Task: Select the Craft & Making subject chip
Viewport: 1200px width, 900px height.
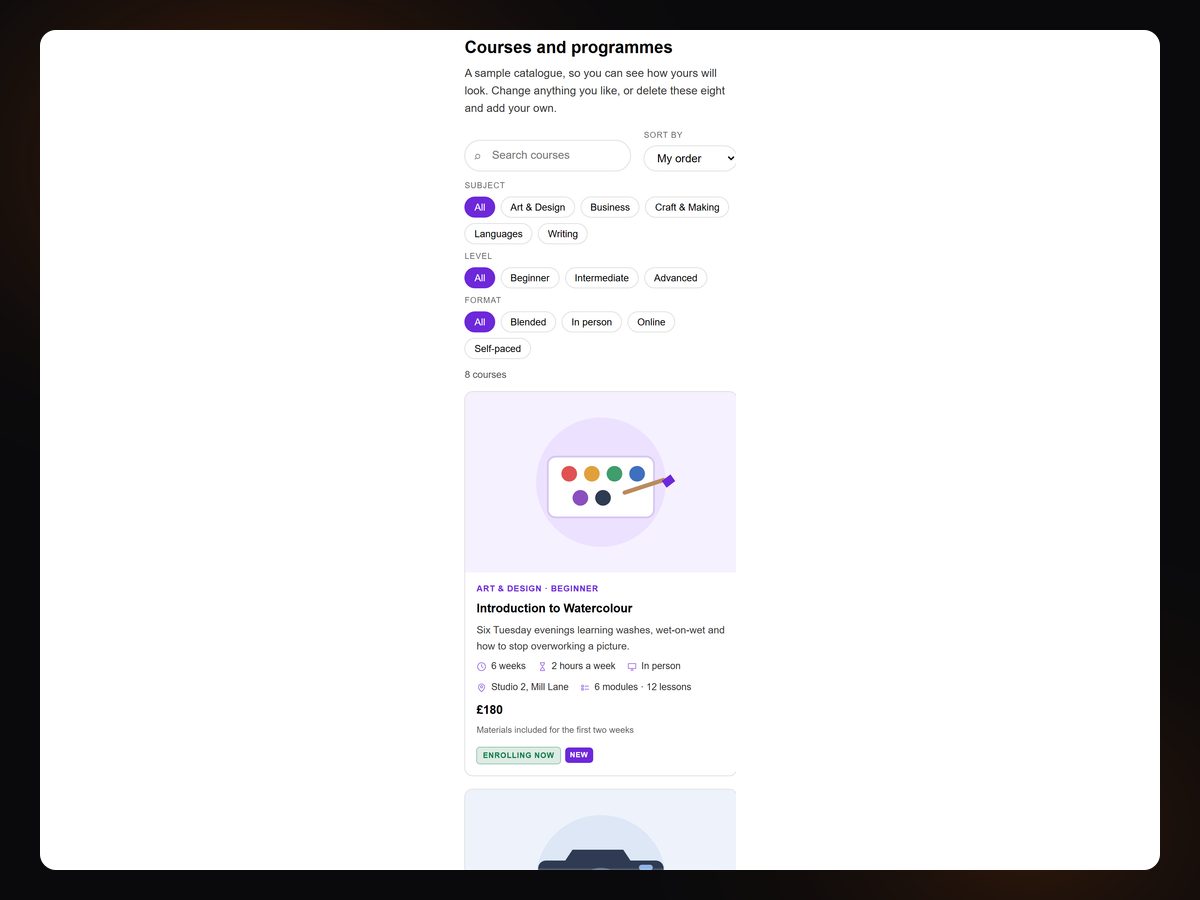Action: (x=687, y=207)
